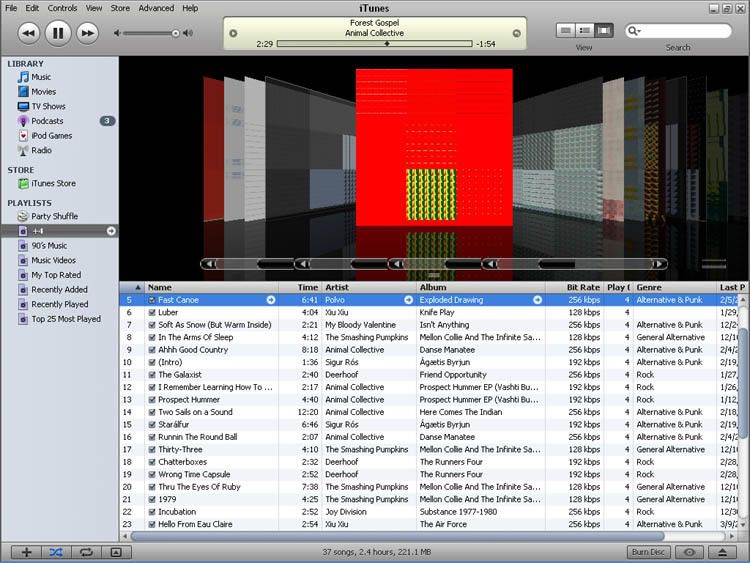Viewport: 750px width, 563px height.
Task: Click the rewind previous track button
Action: click(29, 33)
